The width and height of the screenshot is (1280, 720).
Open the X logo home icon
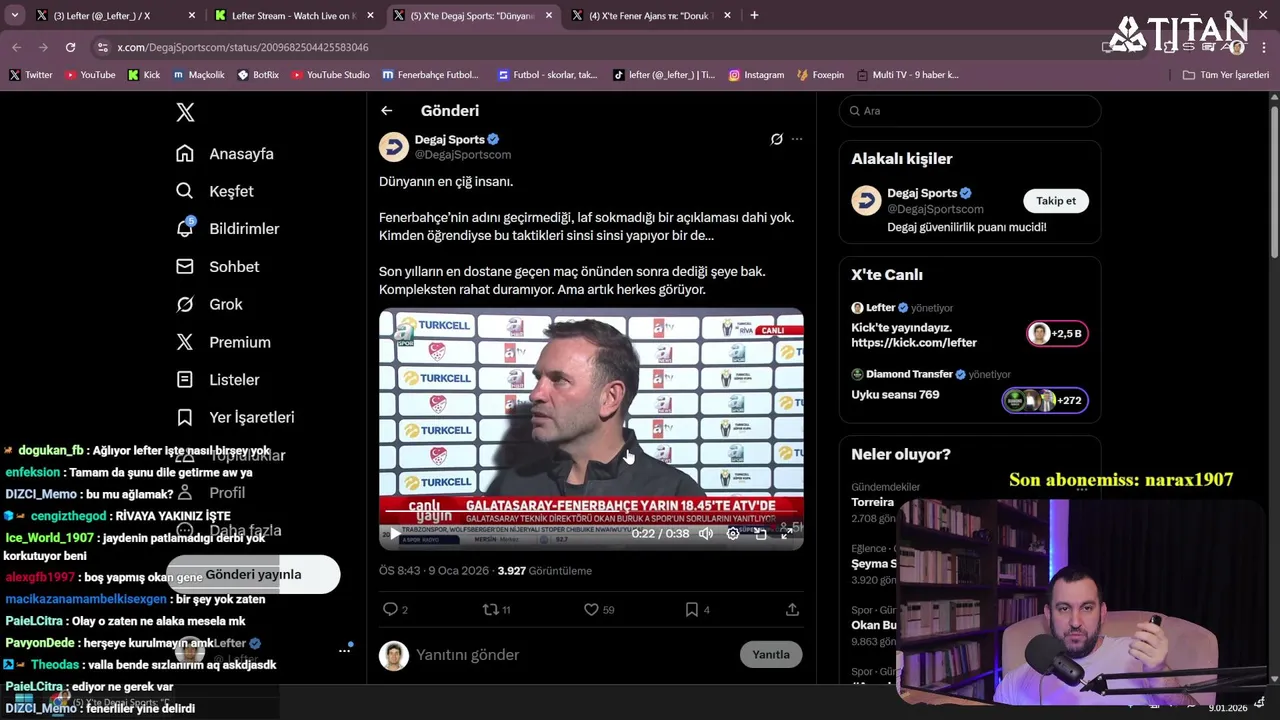[185, 112]
